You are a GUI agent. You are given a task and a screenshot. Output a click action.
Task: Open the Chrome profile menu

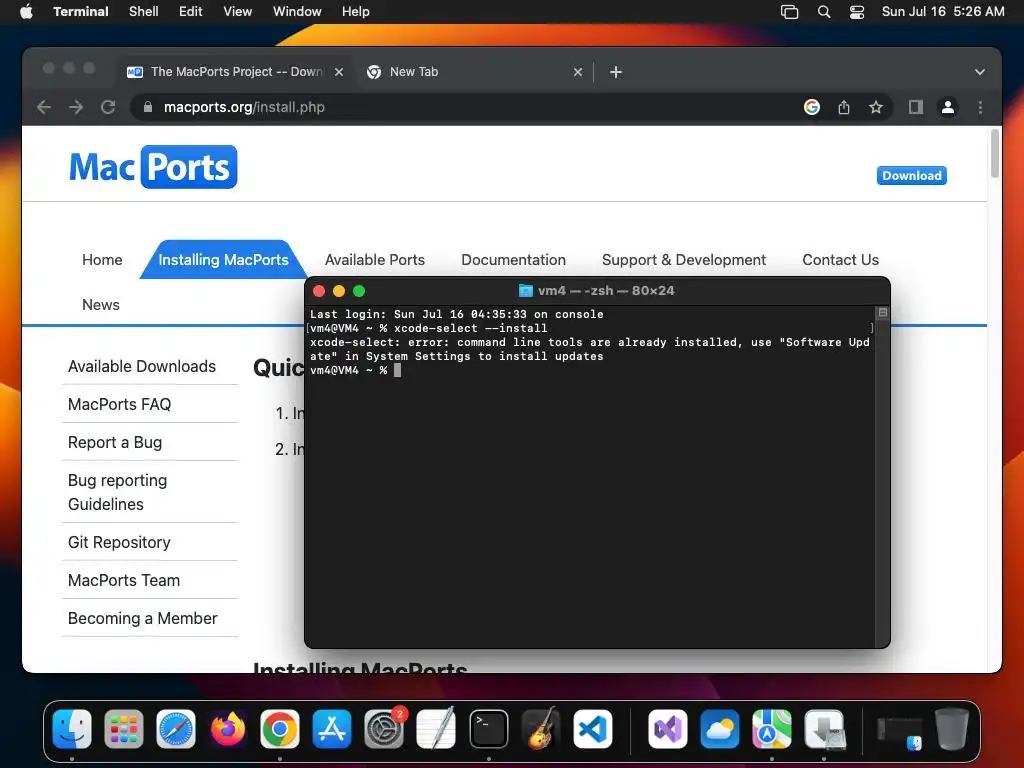[948, 107]
